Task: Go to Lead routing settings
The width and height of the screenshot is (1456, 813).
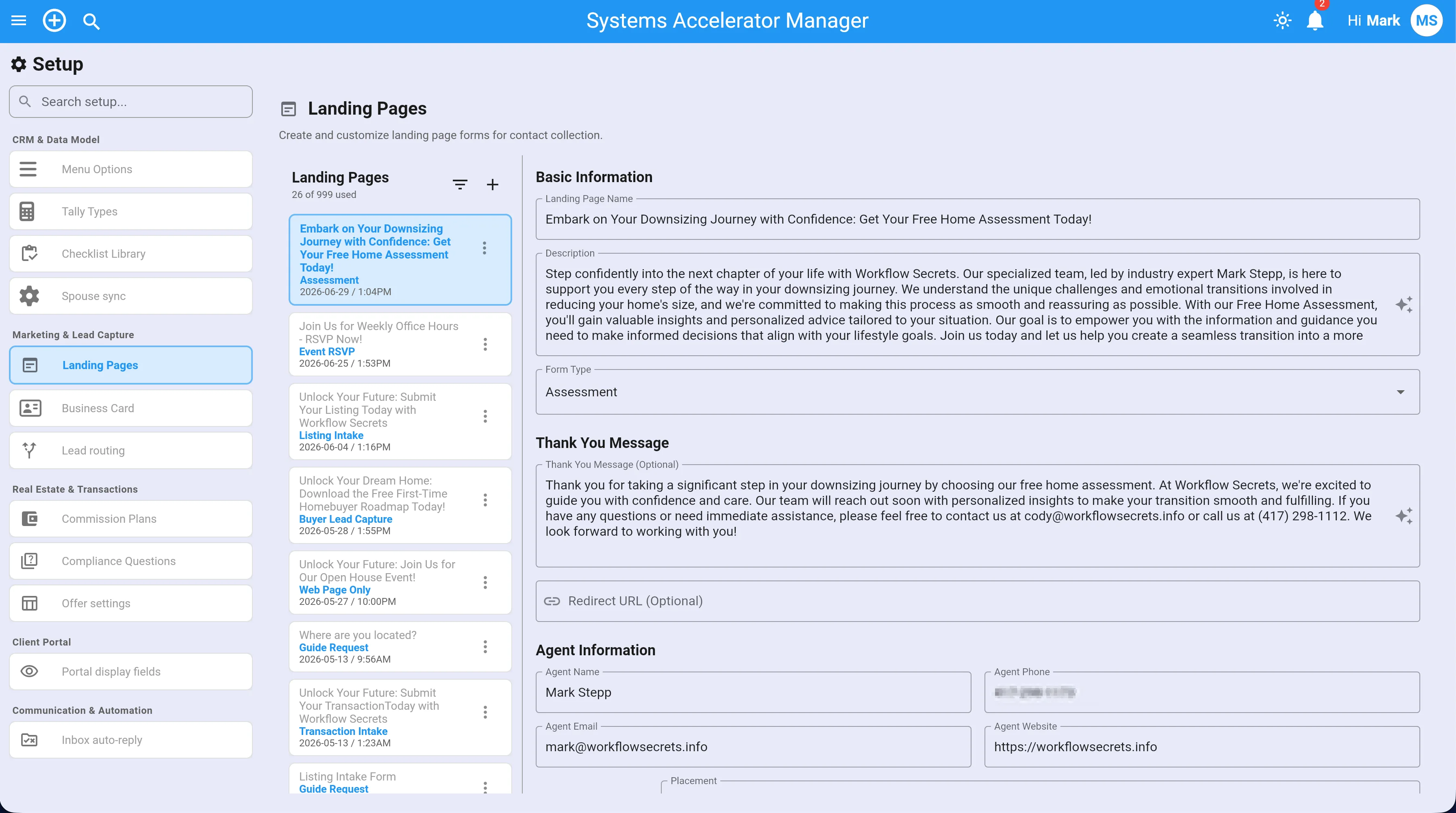Action: click(130, 450)
